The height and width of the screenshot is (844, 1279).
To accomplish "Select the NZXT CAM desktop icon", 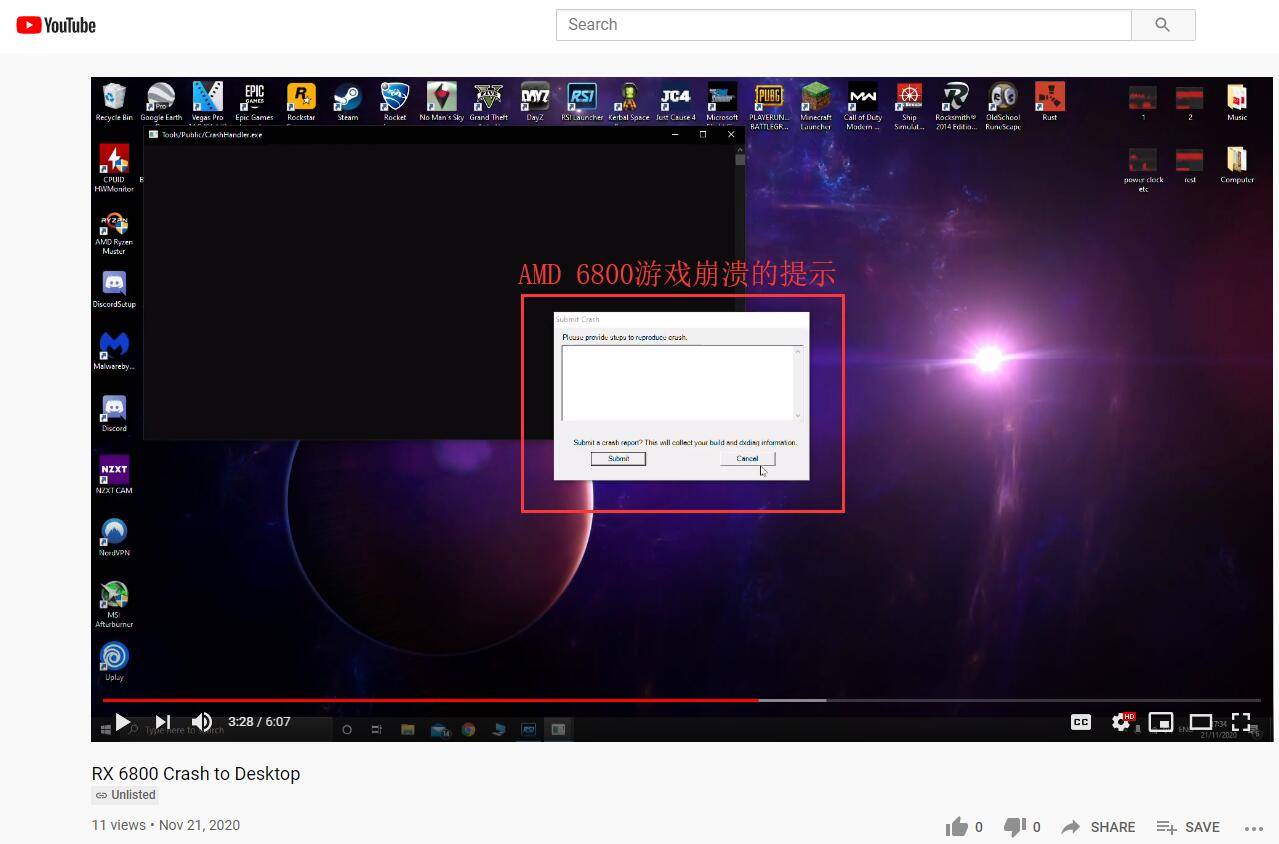I will point(114,475).
